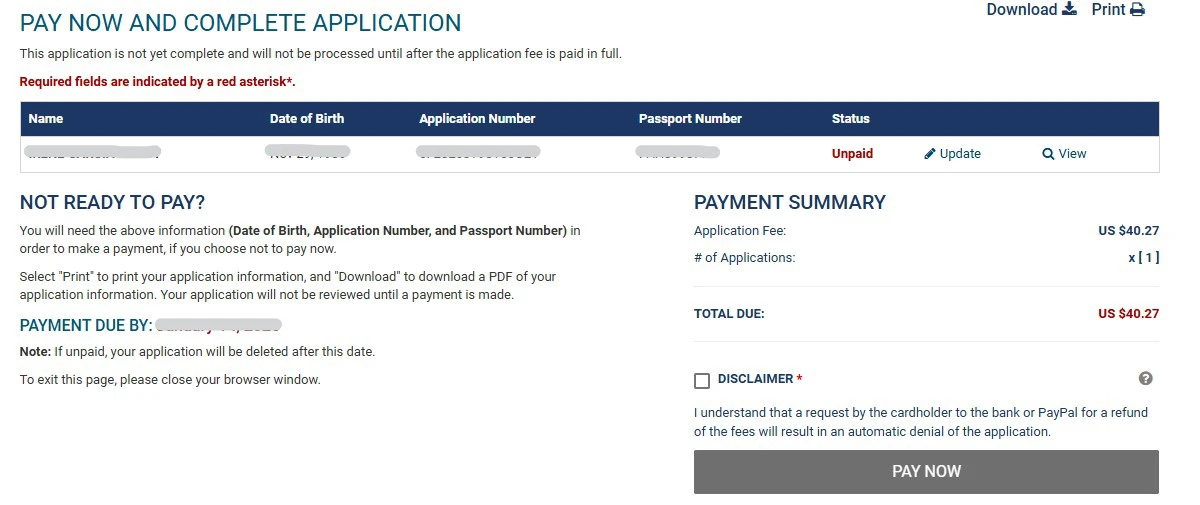Click the Name column header
Viewport: 1200px width, 505px height.
coord(46,119)
